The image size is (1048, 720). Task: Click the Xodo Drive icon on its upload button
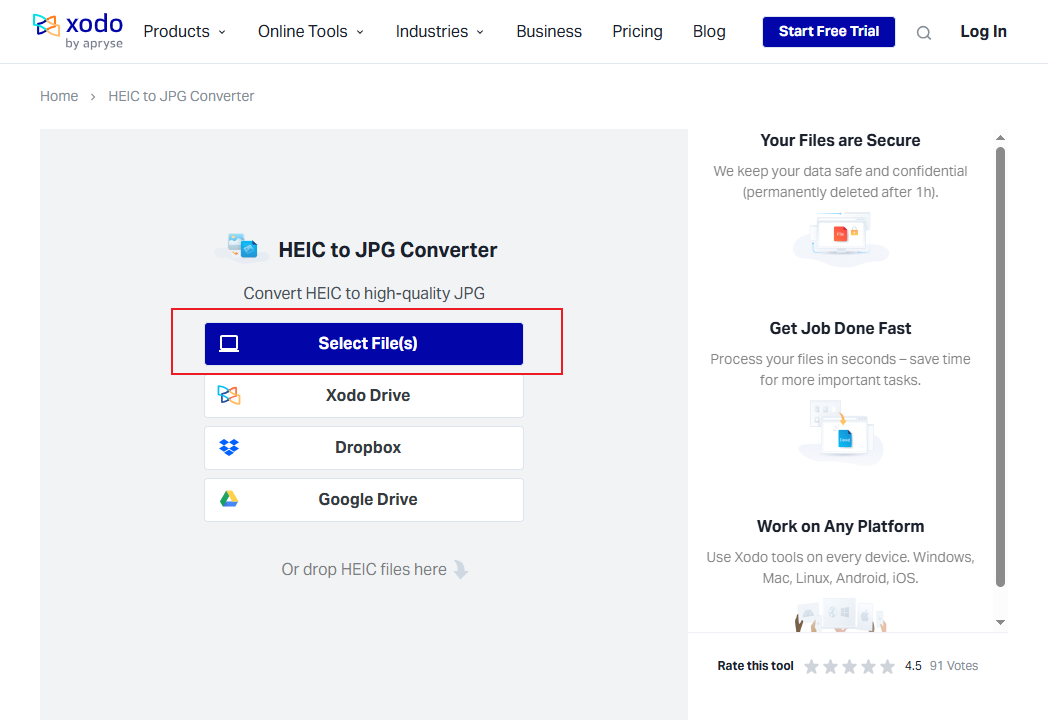click(x=229, y=395)
